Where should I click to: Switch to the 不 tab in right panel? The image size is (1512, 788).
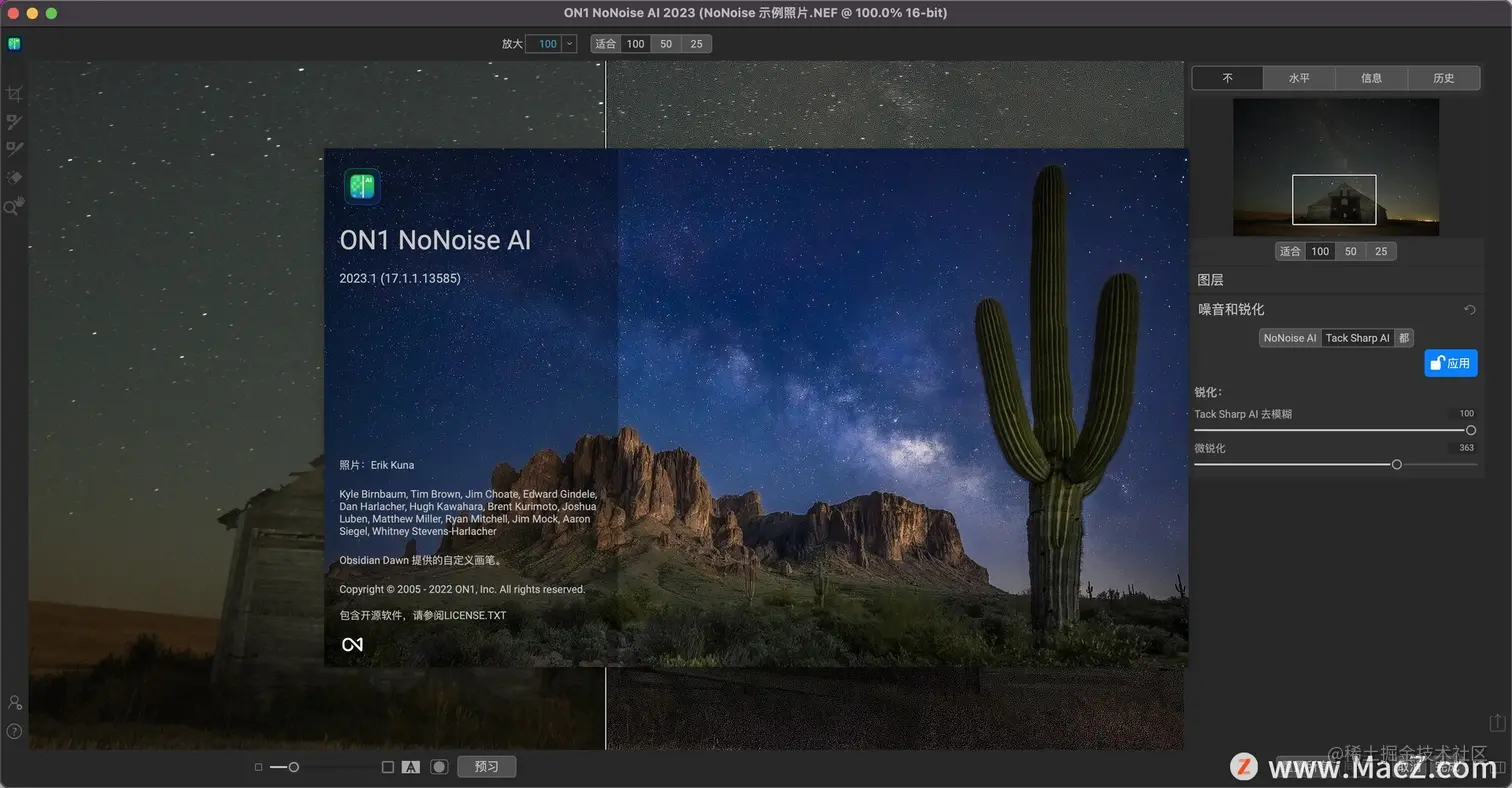click(1228, 78)
